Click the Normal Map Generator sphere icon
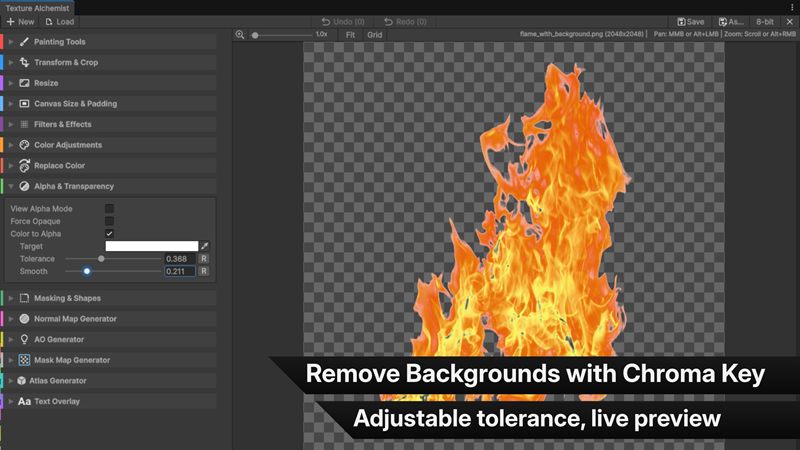The height and width of the screenshot is (450, 800). click(x=24, y=318)
